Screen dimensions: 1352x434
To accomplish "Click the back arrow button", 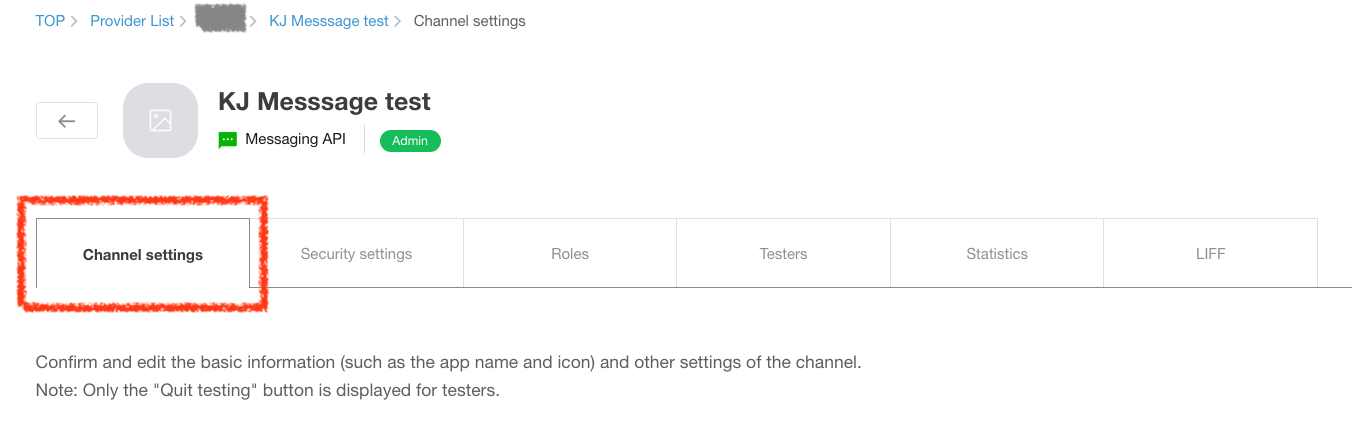I will [67, 121].
